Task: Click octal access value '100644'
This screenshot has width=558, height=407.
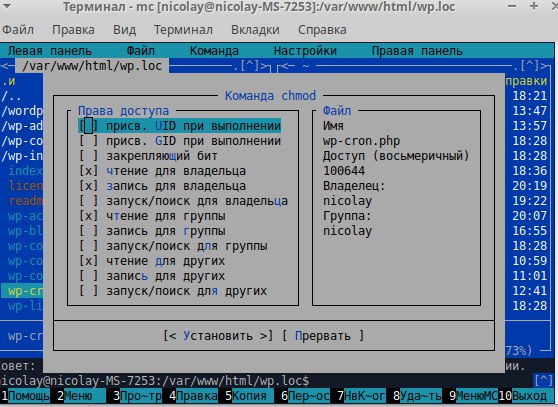Action: point(344,171)
